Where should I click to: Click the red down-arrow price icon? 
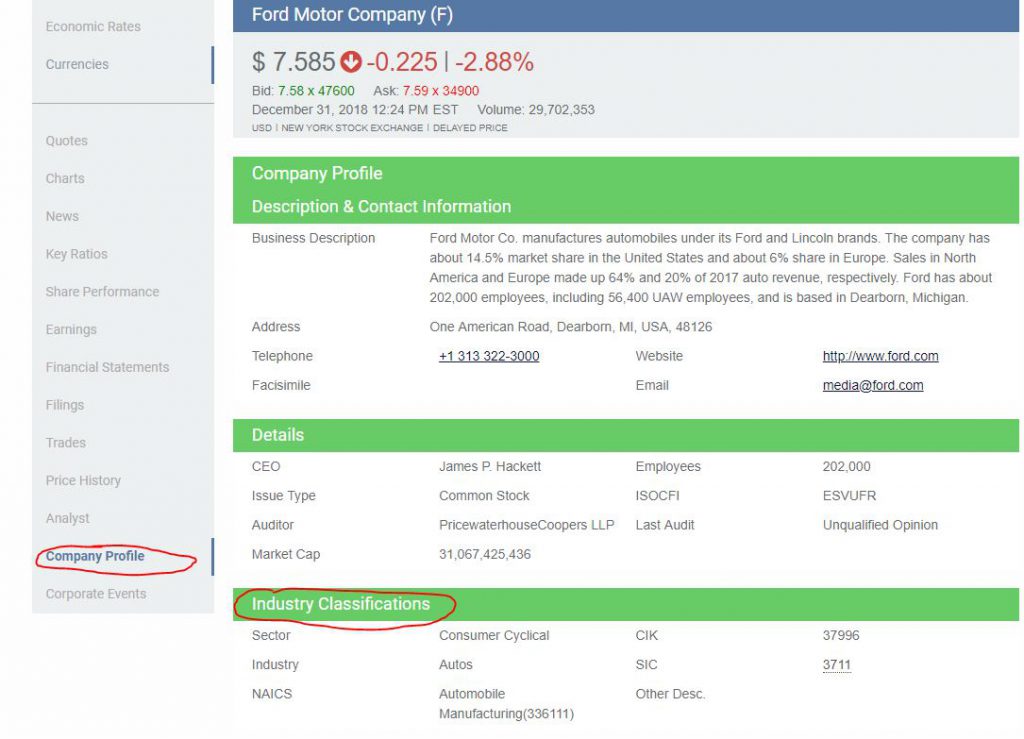coord(350,62)
